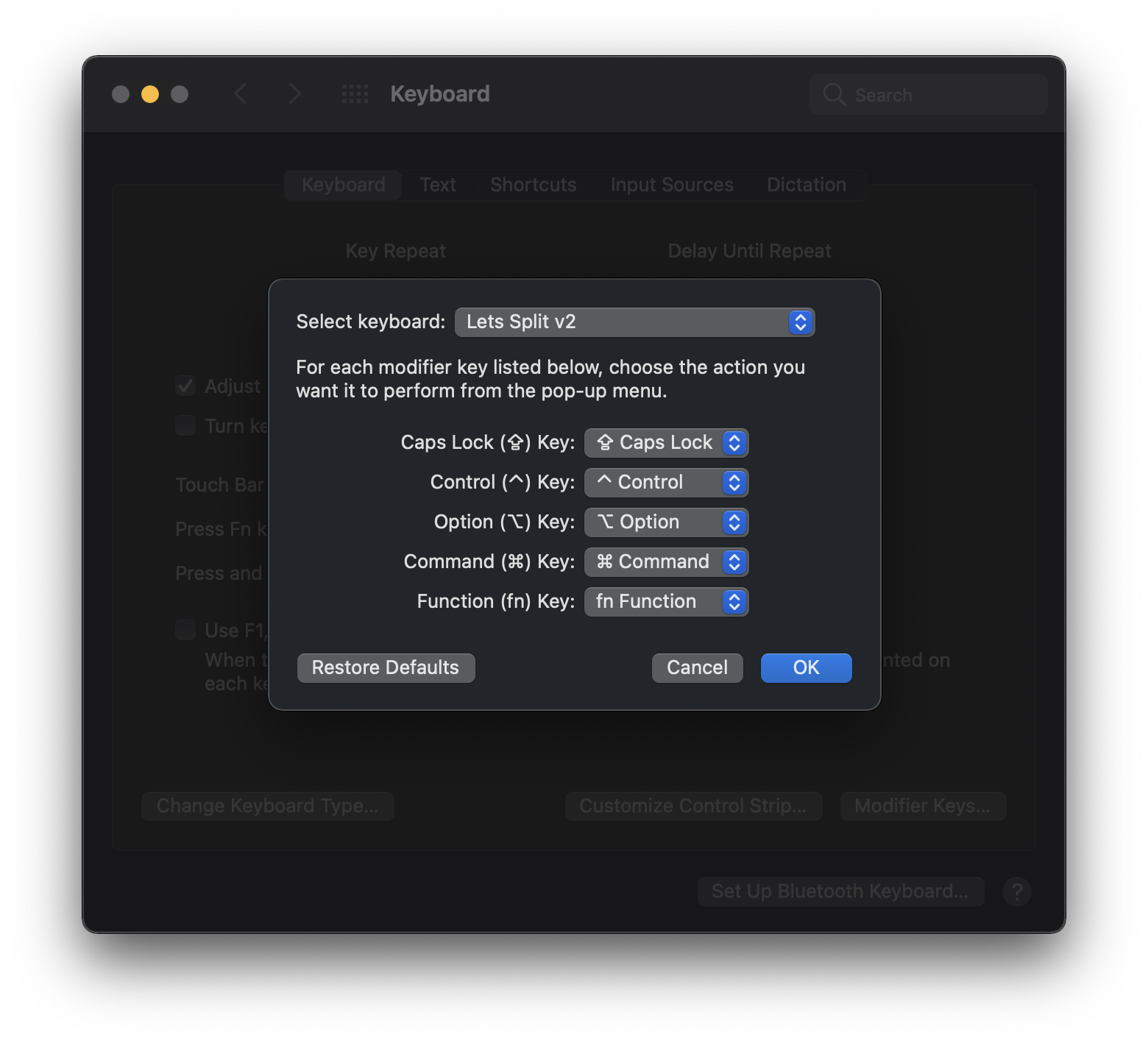Click the Key Repeat label
This screenshot has width=1148, height=1042.
click(x=396, y=252)
